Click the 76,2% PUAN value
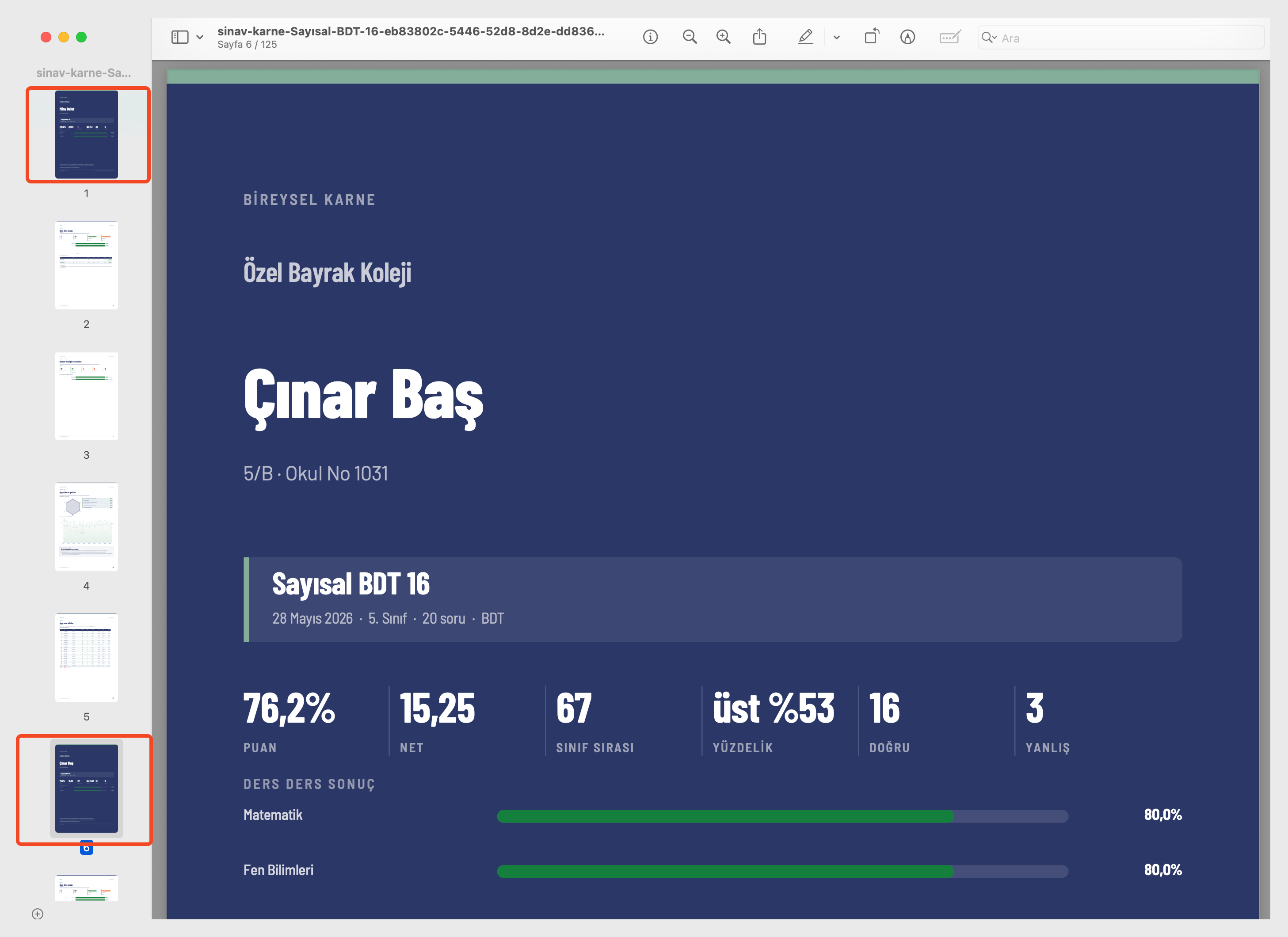Viewport: 1288px width, 937px height. pos(289,708)
